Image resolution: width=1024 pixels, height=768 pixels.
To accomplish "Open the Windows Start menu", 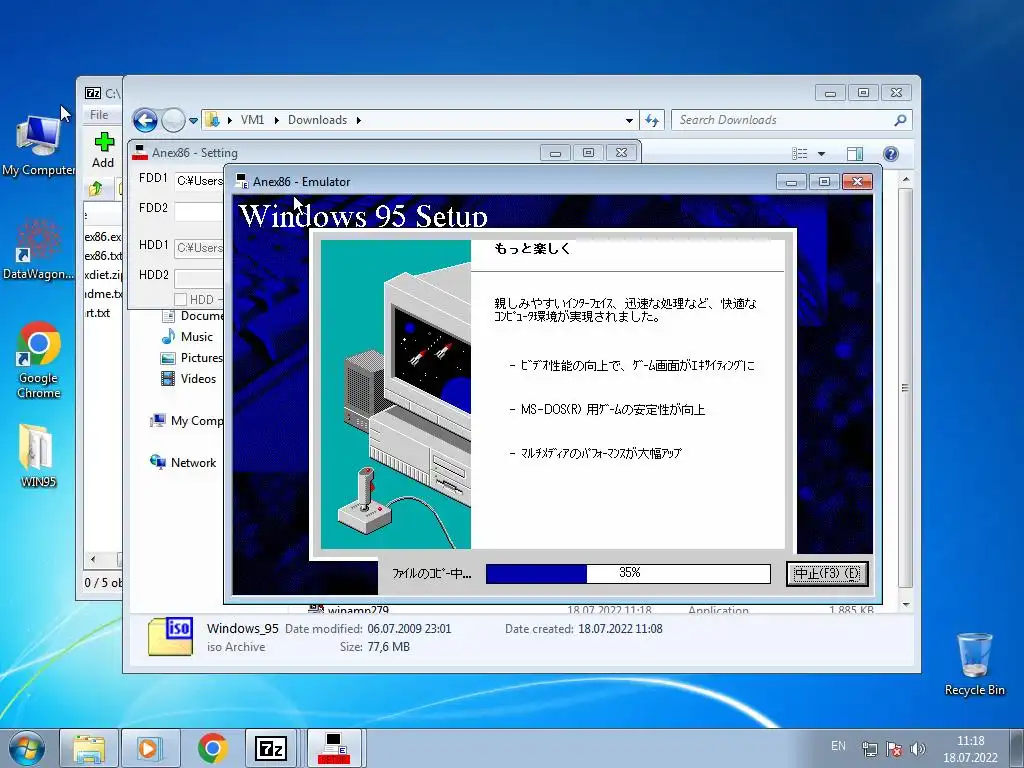I will [x=27, y=748].
